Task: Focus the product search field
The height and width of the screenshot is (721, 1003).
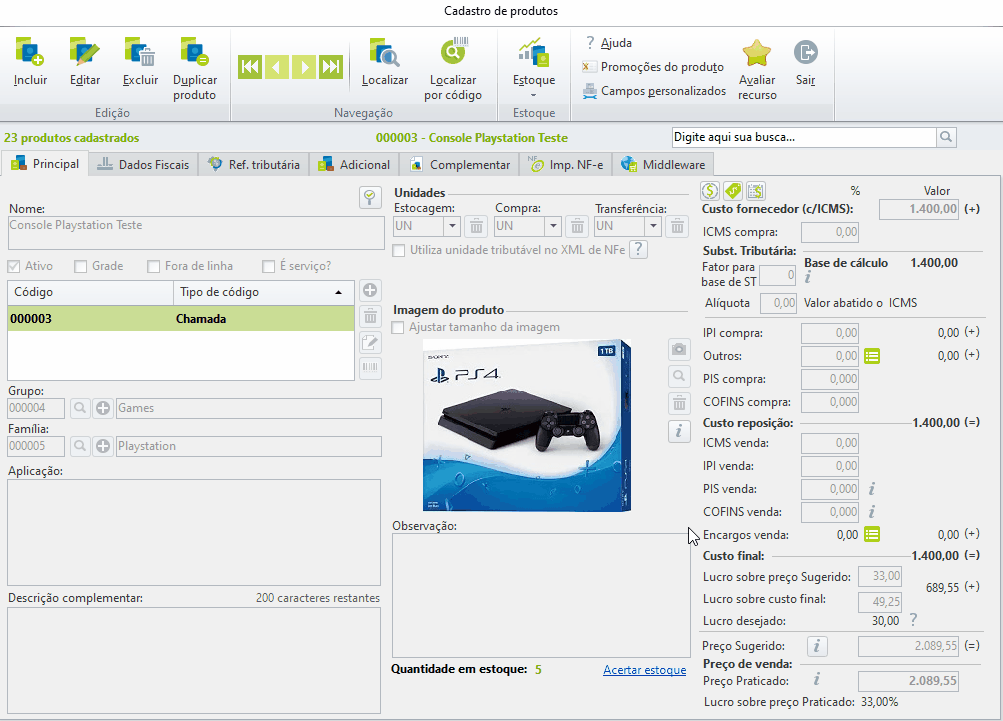Action: point(804,137)
